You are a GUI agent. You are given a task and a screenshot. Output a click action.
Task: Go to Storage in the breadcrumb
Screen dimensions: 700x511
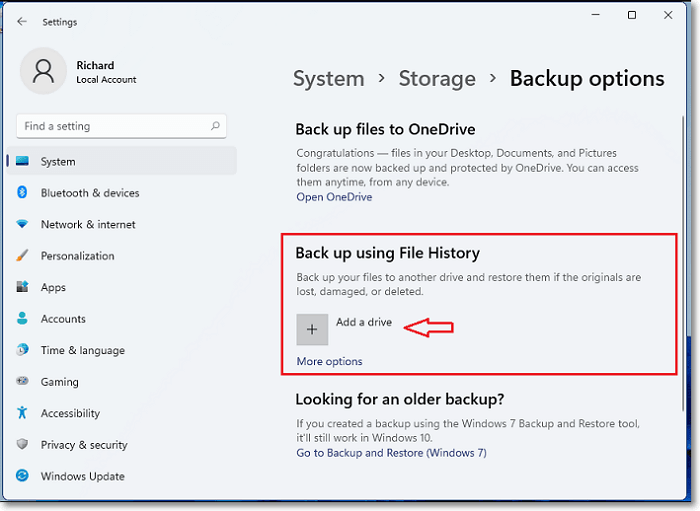(437, 79)
